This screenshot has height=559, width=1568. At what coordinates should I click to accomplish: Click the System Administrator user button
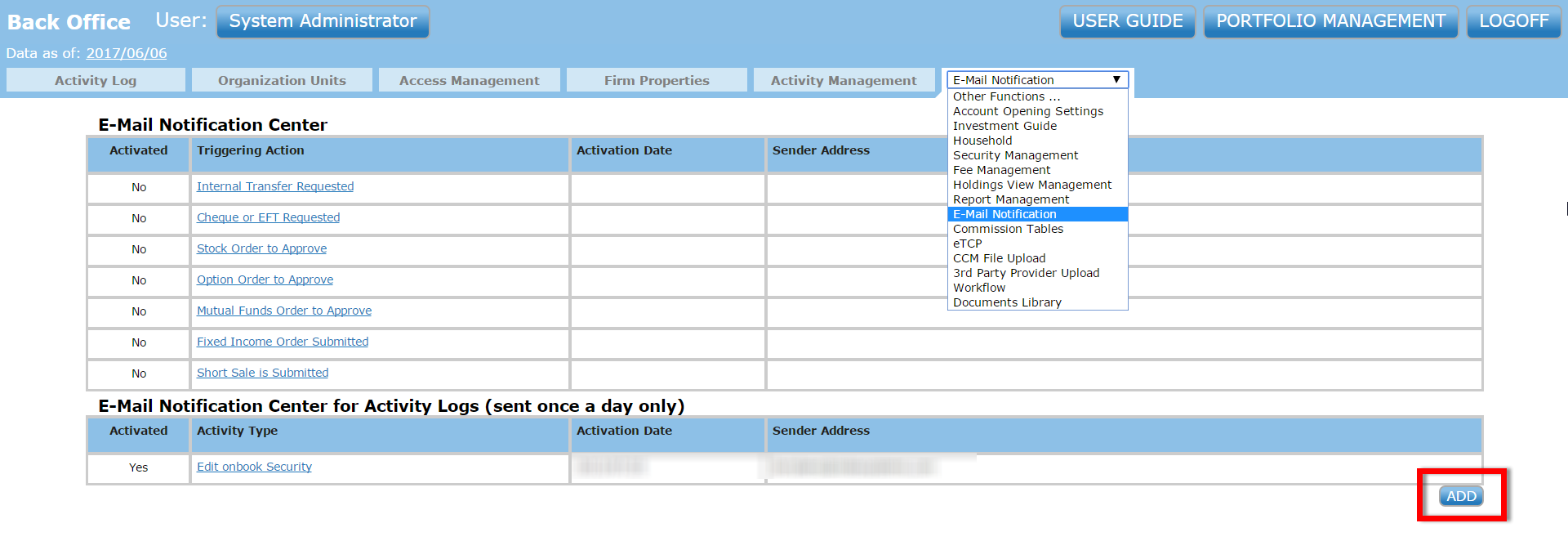tap(323, 21)
